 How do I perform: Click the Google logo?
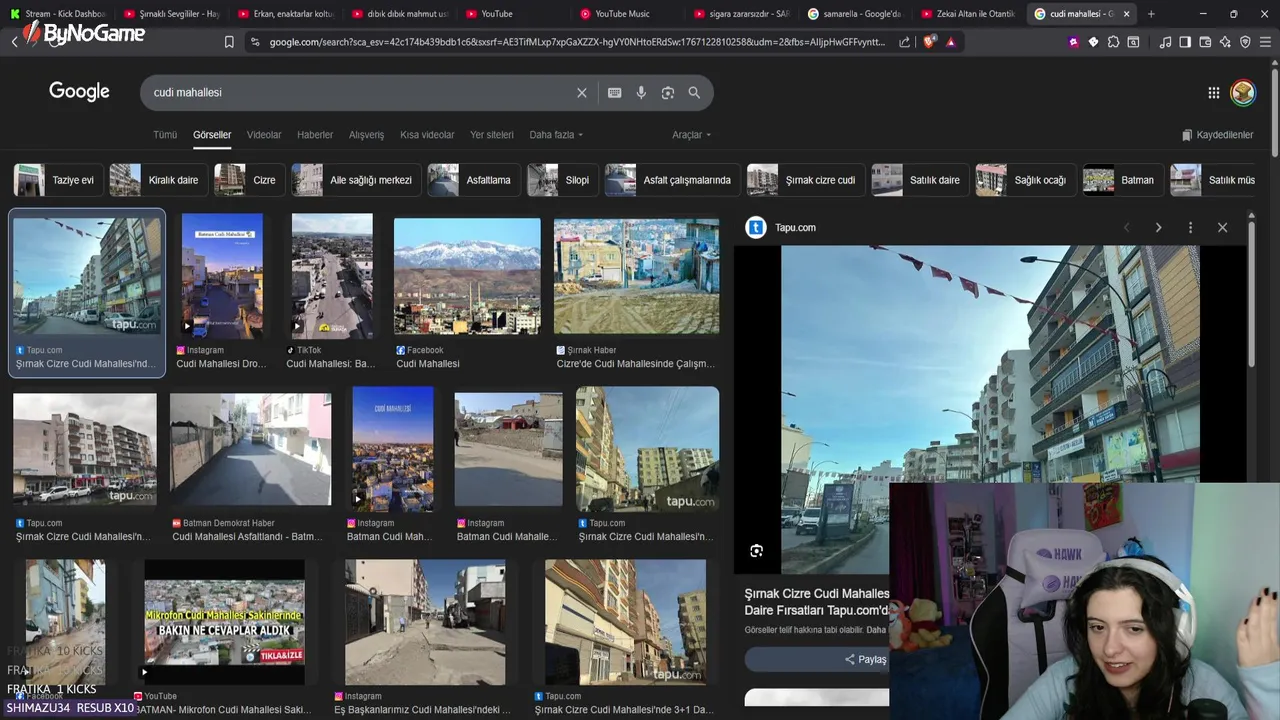click(79, 92)
